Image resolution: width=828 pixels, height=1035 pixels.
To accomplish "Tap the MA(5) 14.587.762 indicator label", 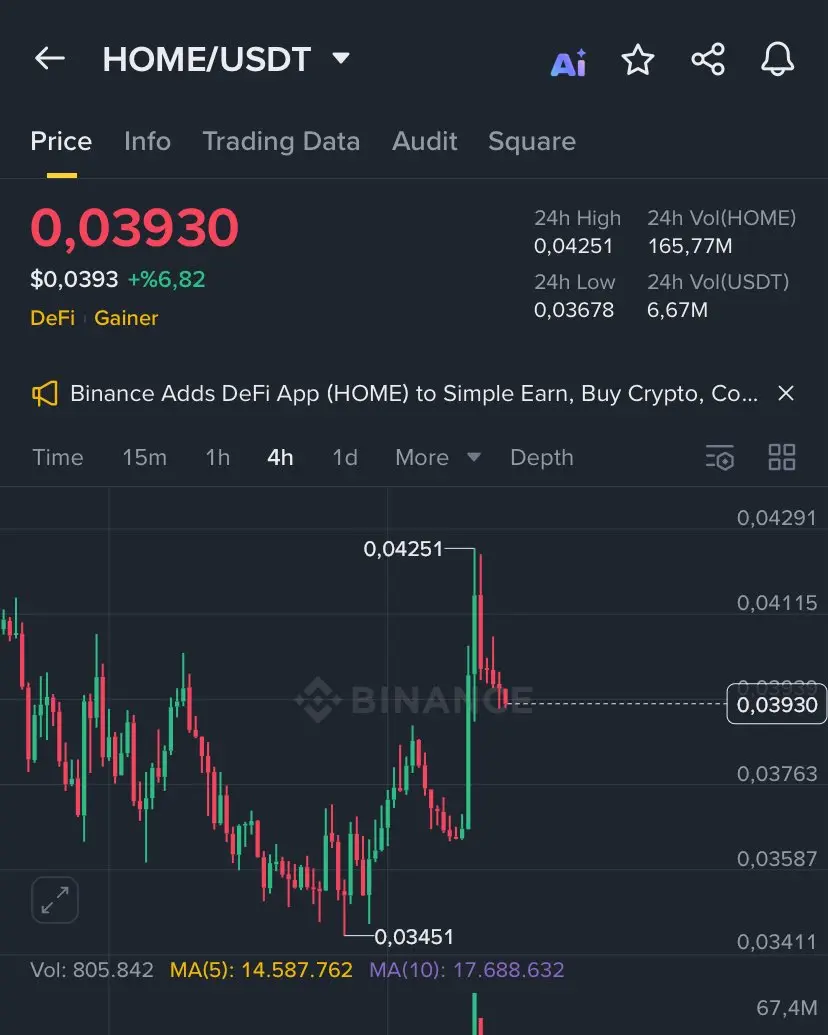I will click(261, 970).
